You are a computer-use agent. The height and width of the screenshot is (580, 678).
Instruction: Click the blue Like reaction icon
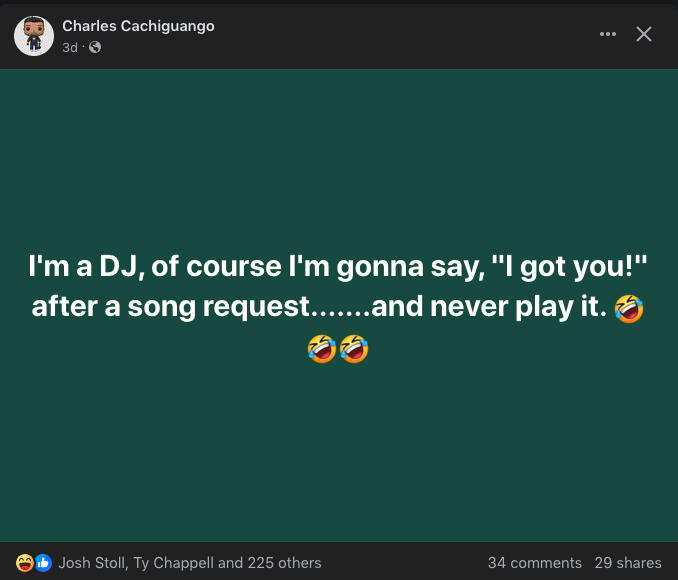(x=43, y=563)
